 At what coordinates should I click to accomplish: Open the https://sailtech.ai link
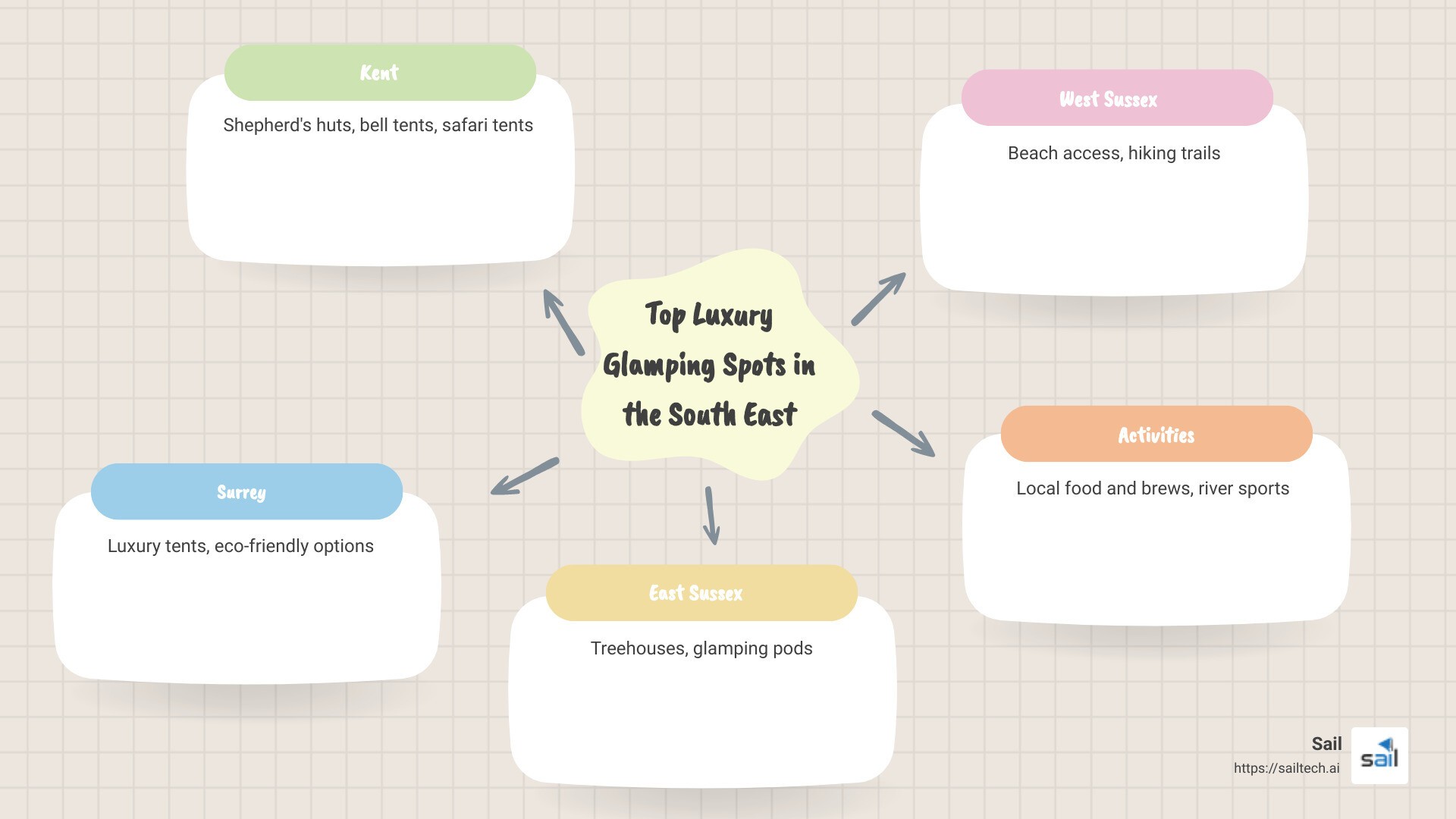point(1288,767)
